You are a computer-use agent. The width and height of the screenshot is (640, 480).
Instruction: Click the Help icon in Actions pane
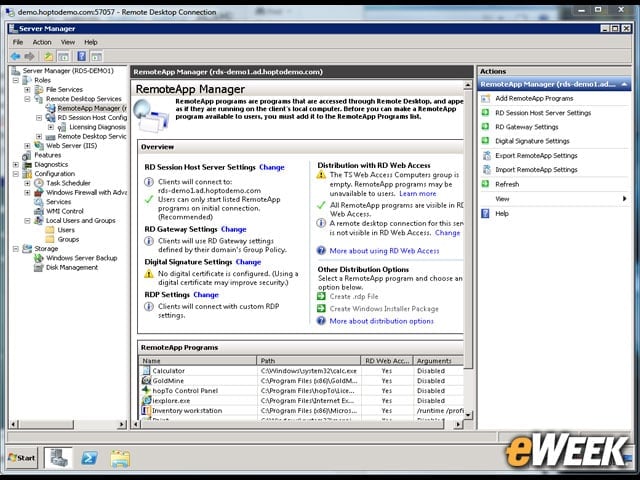click(x=486, y=213)
